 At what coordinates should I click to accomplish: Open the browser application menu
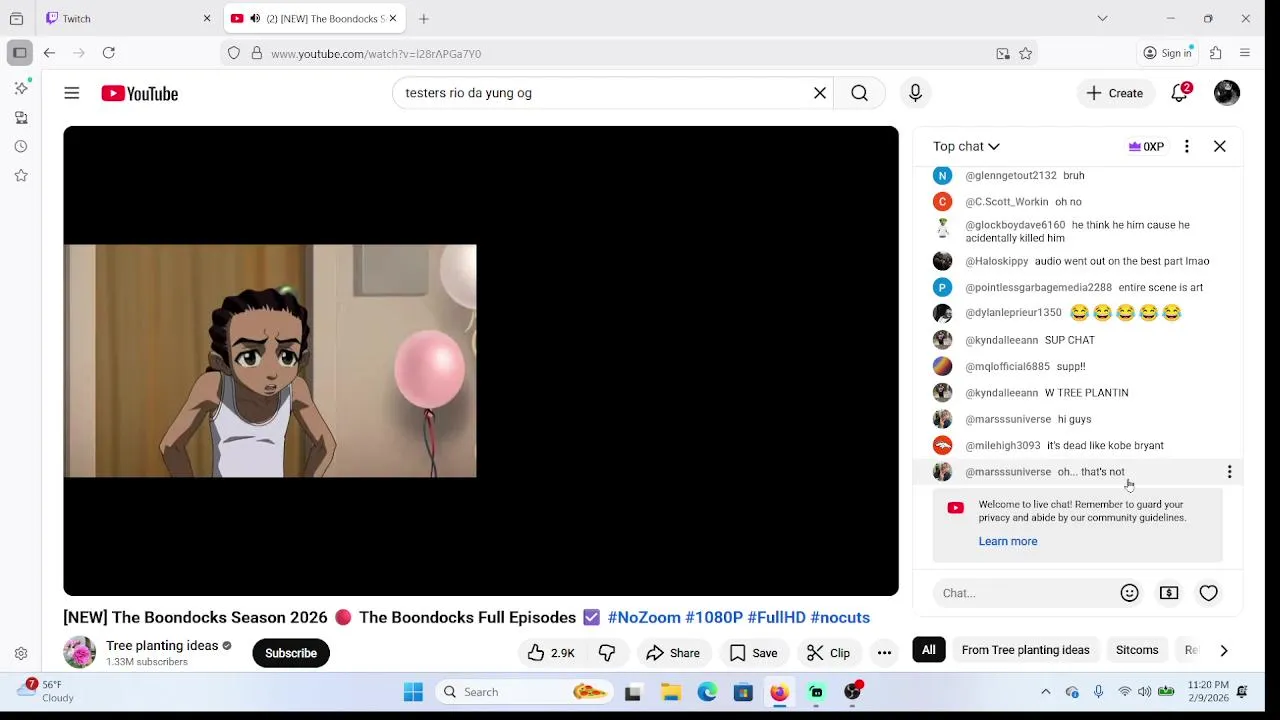[x=1245, y=53]
